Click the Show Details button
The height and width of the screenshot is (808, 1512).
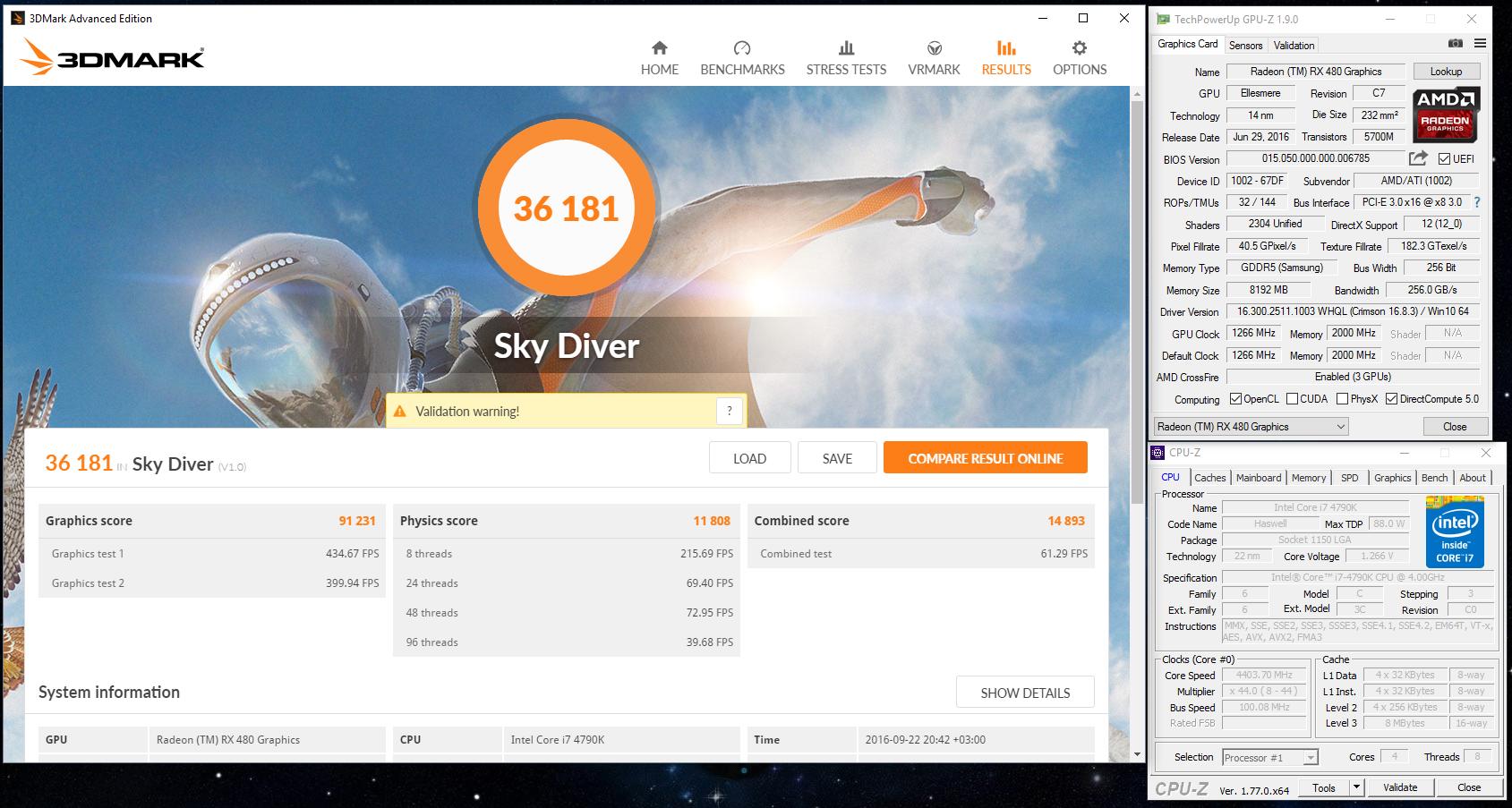click(x=1025, y=693)
